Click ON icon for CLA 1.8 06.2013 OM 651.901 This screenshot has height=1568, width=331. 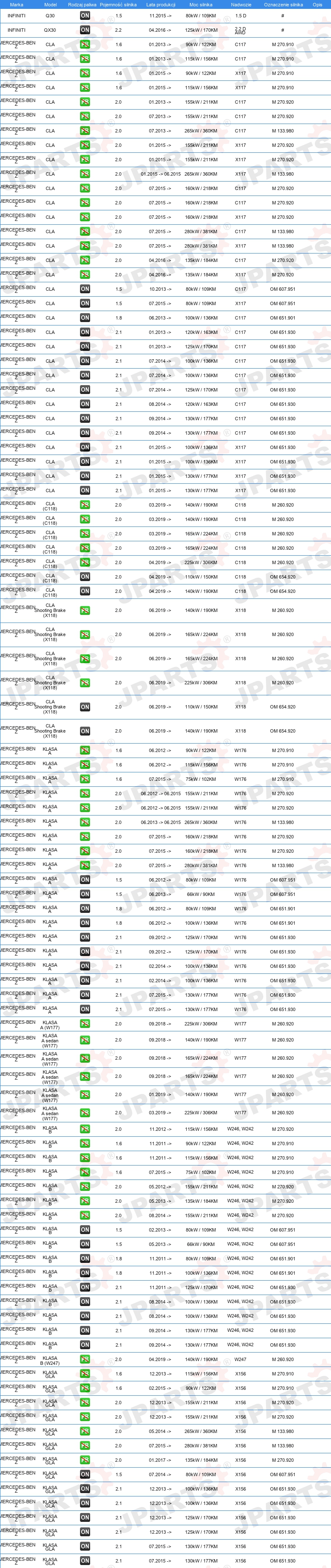pyautogui.click(x=85, y=318)
